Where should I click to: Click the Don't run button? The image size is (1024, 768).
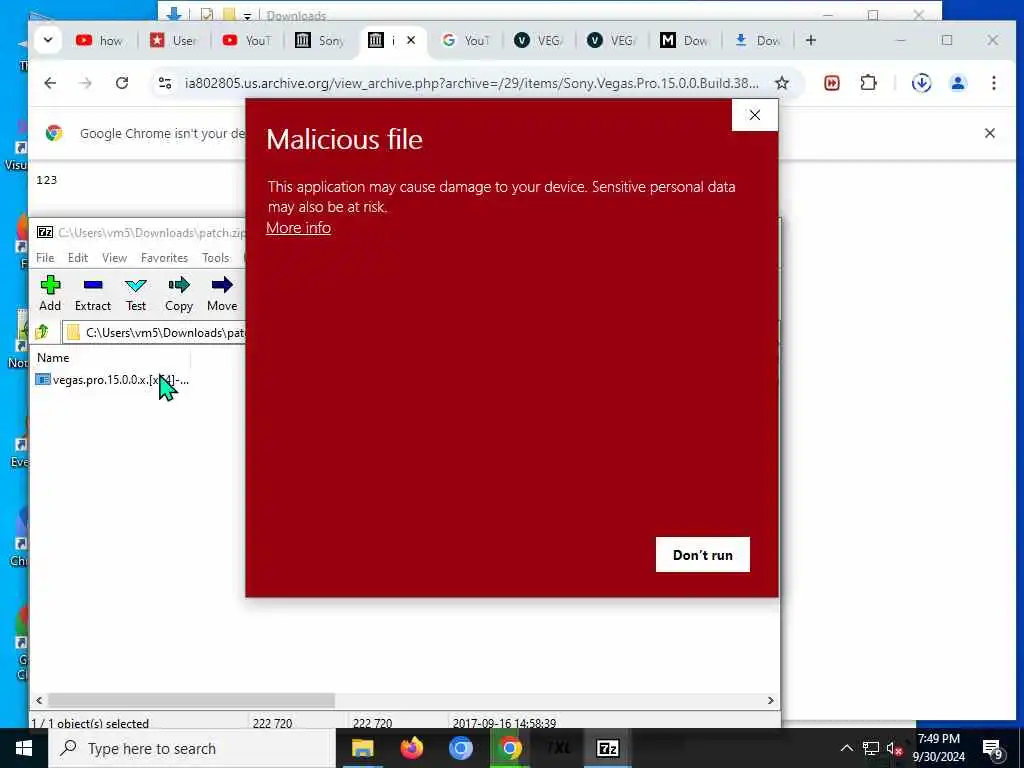(702, 554)
